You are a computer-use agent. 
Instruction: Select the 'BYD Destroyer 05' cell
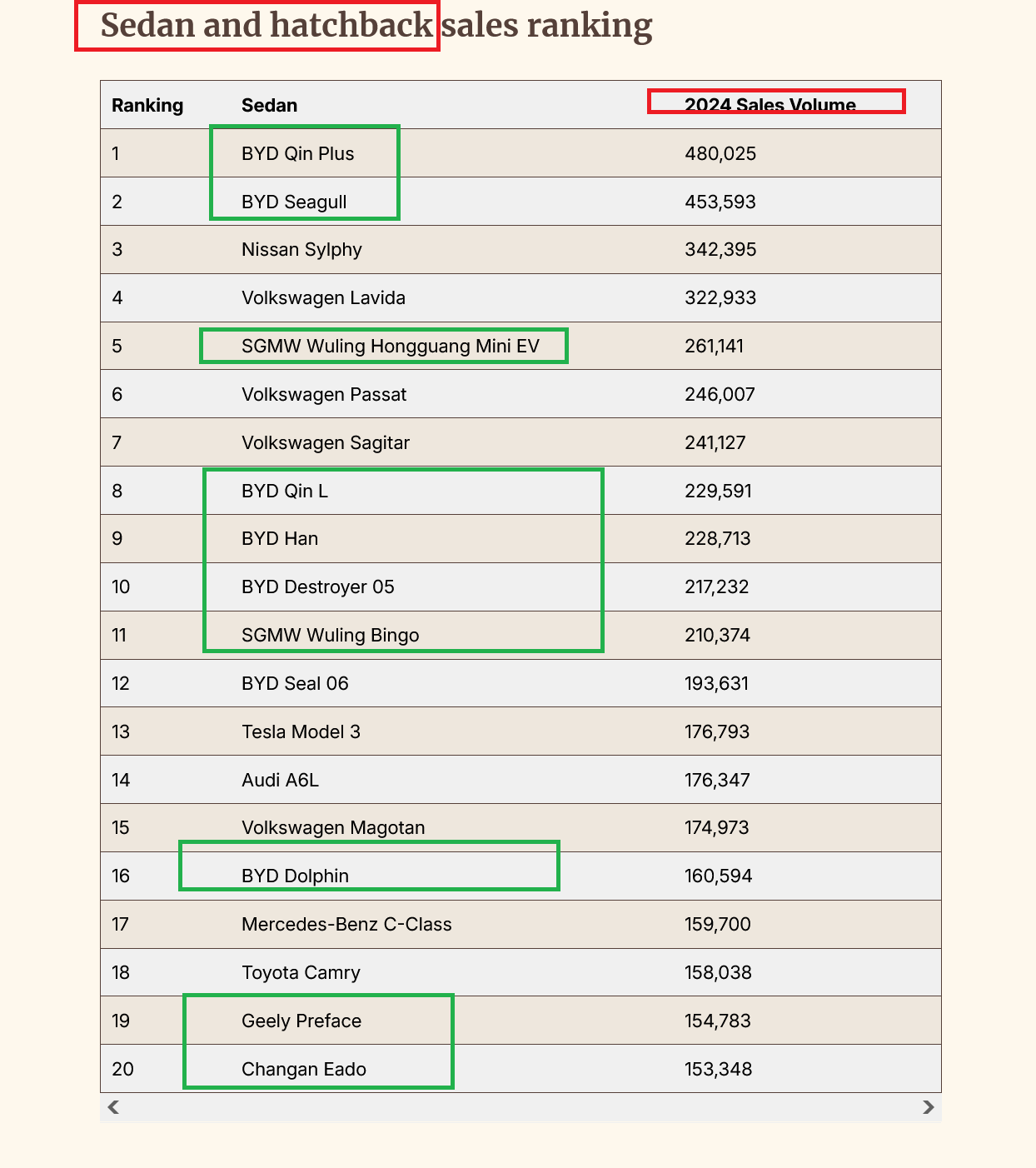click(x=318, y=587)
